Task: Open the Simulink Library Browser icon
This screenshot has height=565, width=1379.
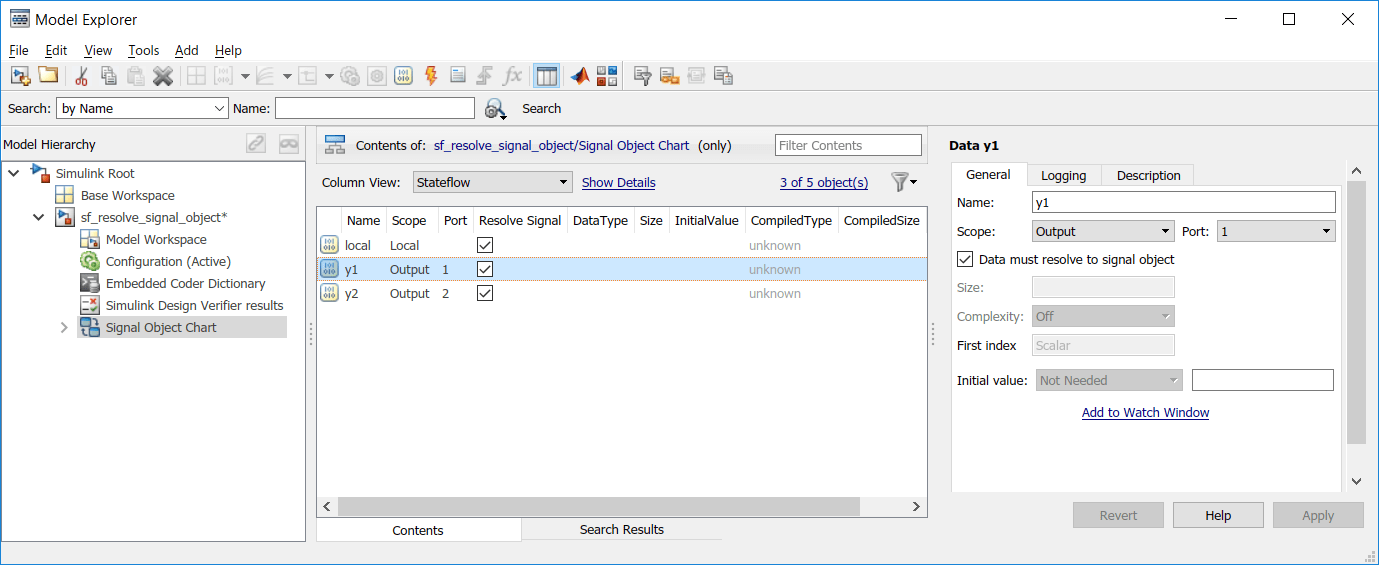Action: coord(607,76)
